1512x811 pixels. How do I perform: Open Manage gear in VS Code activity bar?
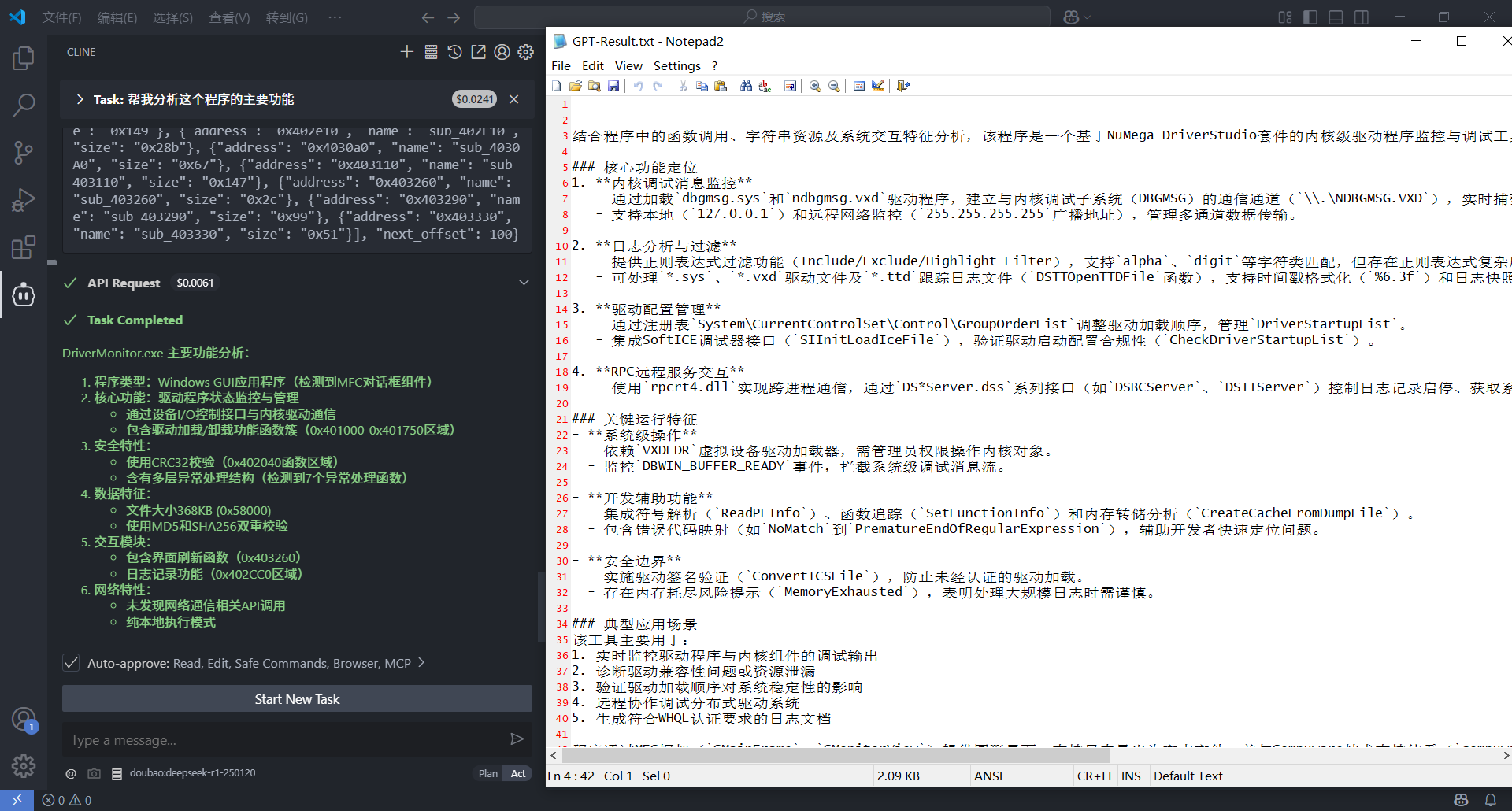(x=24, y=765)
